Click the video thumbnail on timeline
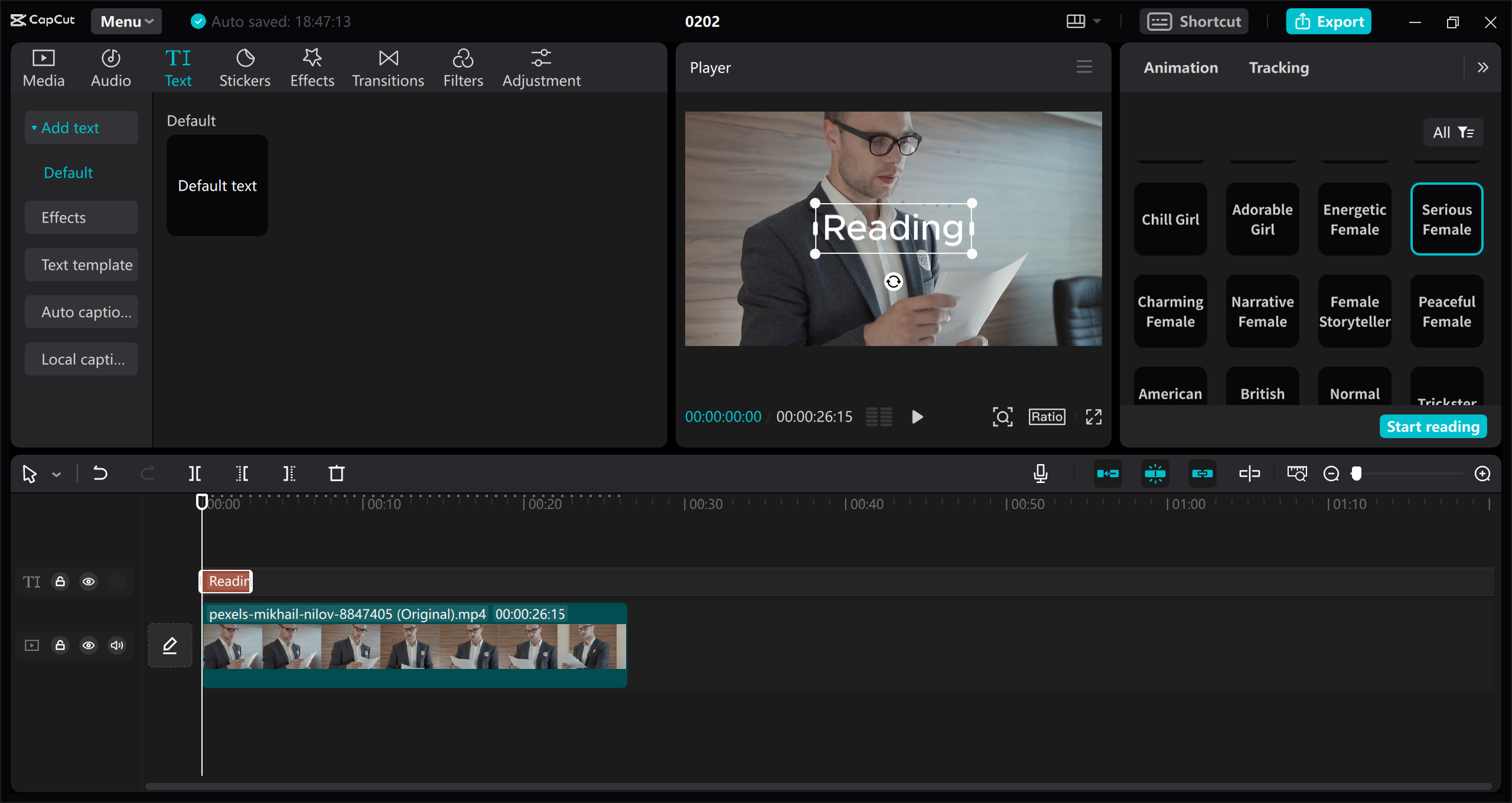The height and width of the screenshot is (803, 1512). 414,645
